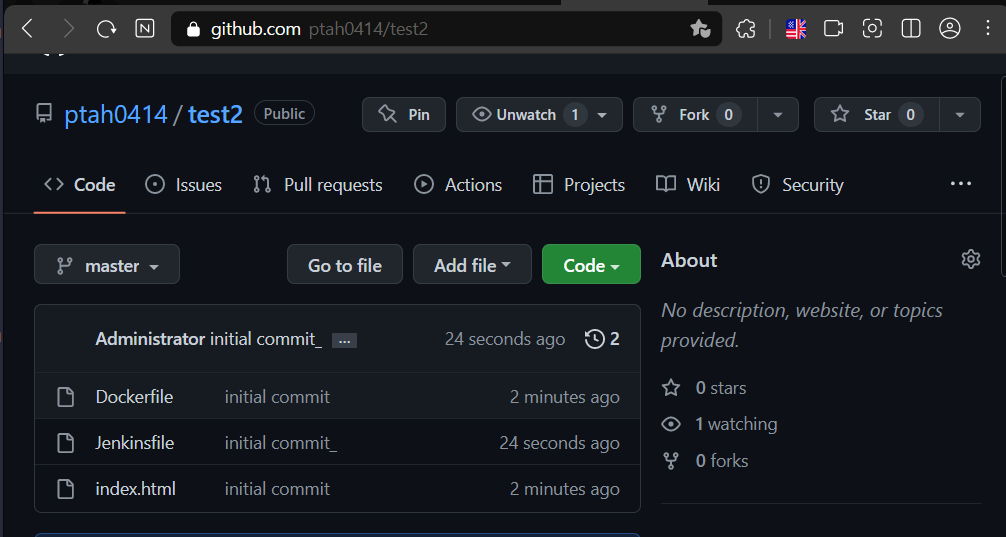Open the Wiki tab

[688, 185]
